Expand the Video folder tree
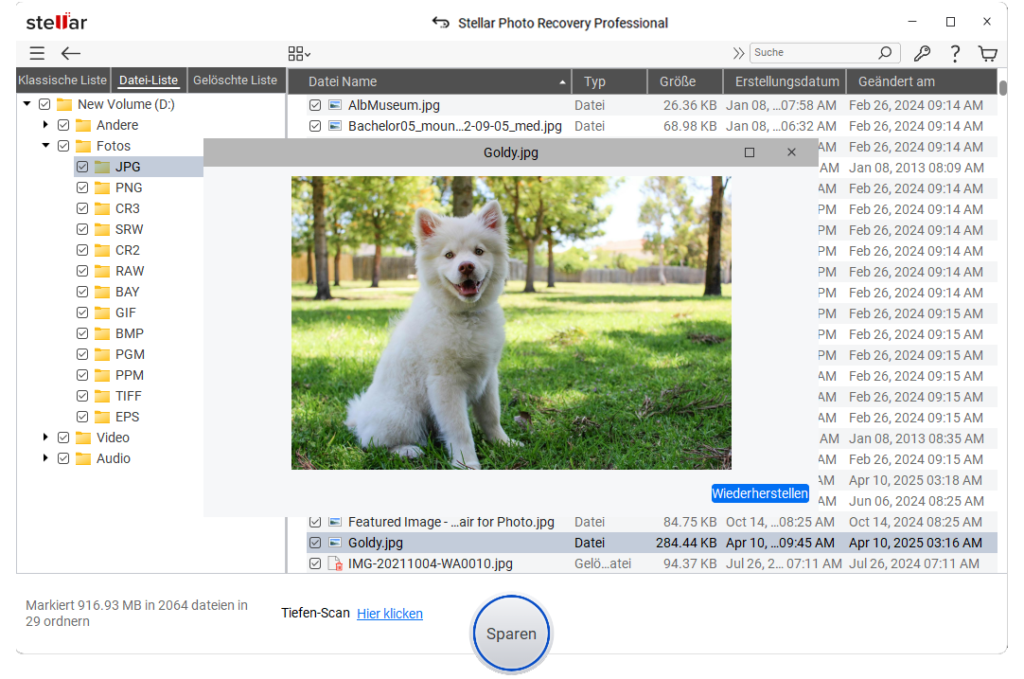Screen dimensions: 1024x679 click(45, 437)
